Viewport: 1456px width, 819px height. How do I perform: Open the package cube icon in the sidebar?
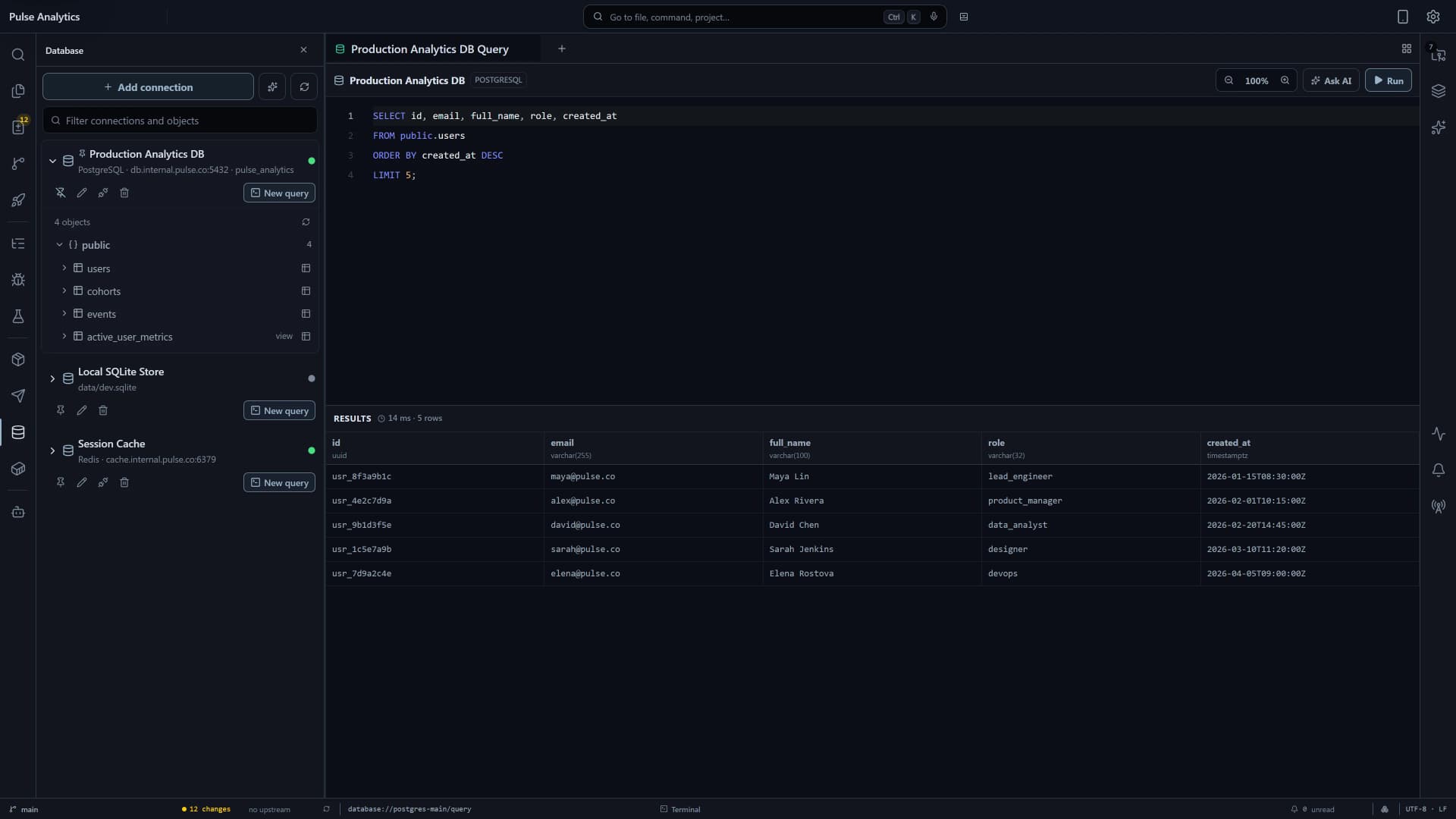pyautogui.click(x=18, y=359)
